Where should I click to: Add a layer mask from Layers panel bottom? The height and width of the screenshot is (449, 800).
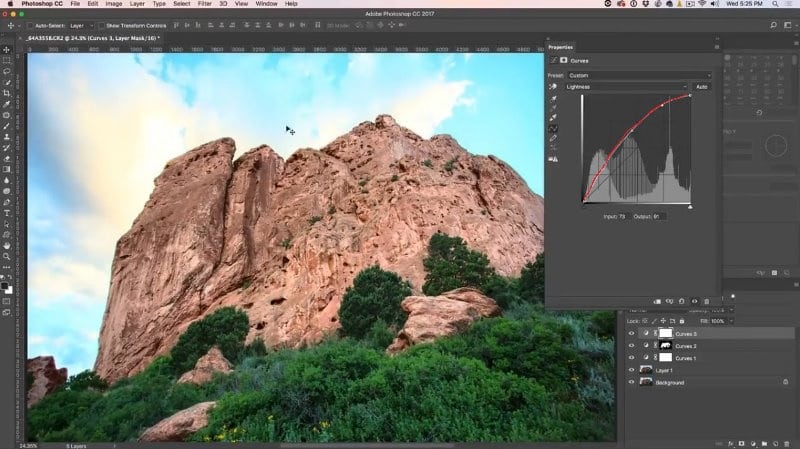[741, 444]
